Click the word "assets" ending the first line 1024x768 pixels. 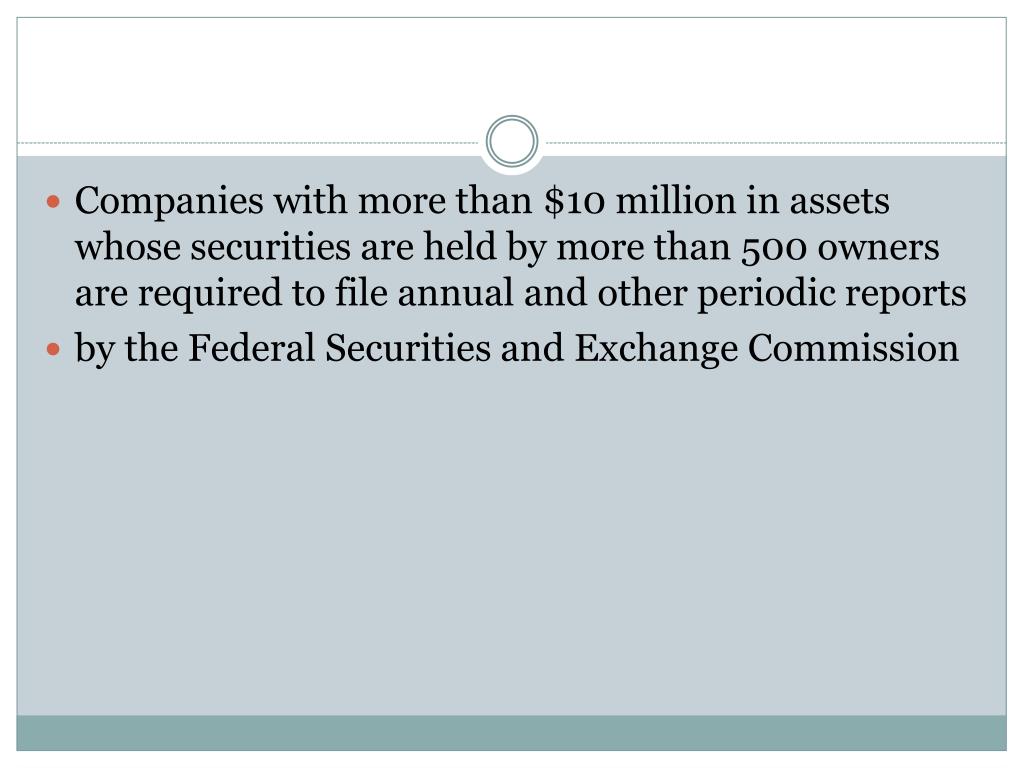839,202
